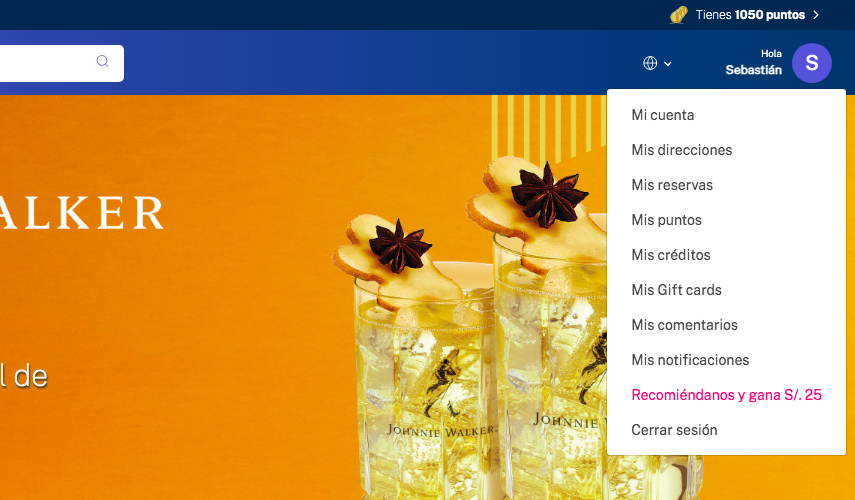Check Mis notificaciones
855x500 pixels.
(x=690, y=360)
